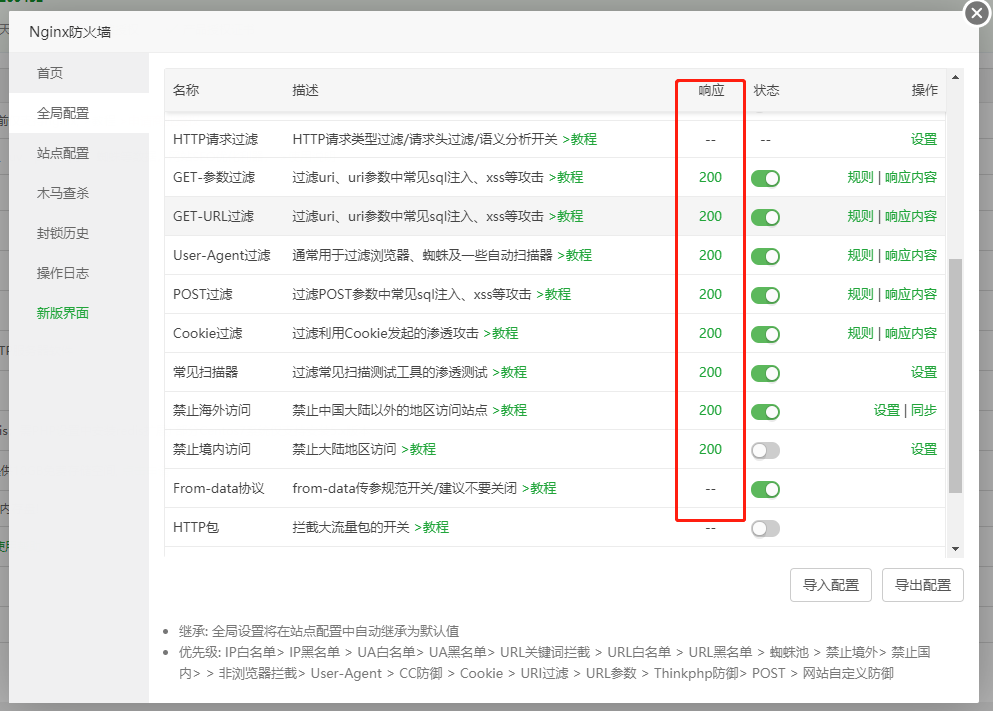Viewport: 993px width, 711px height.
Task: Open the 教程 link for HTTP包
Action: tap(432, 527)
